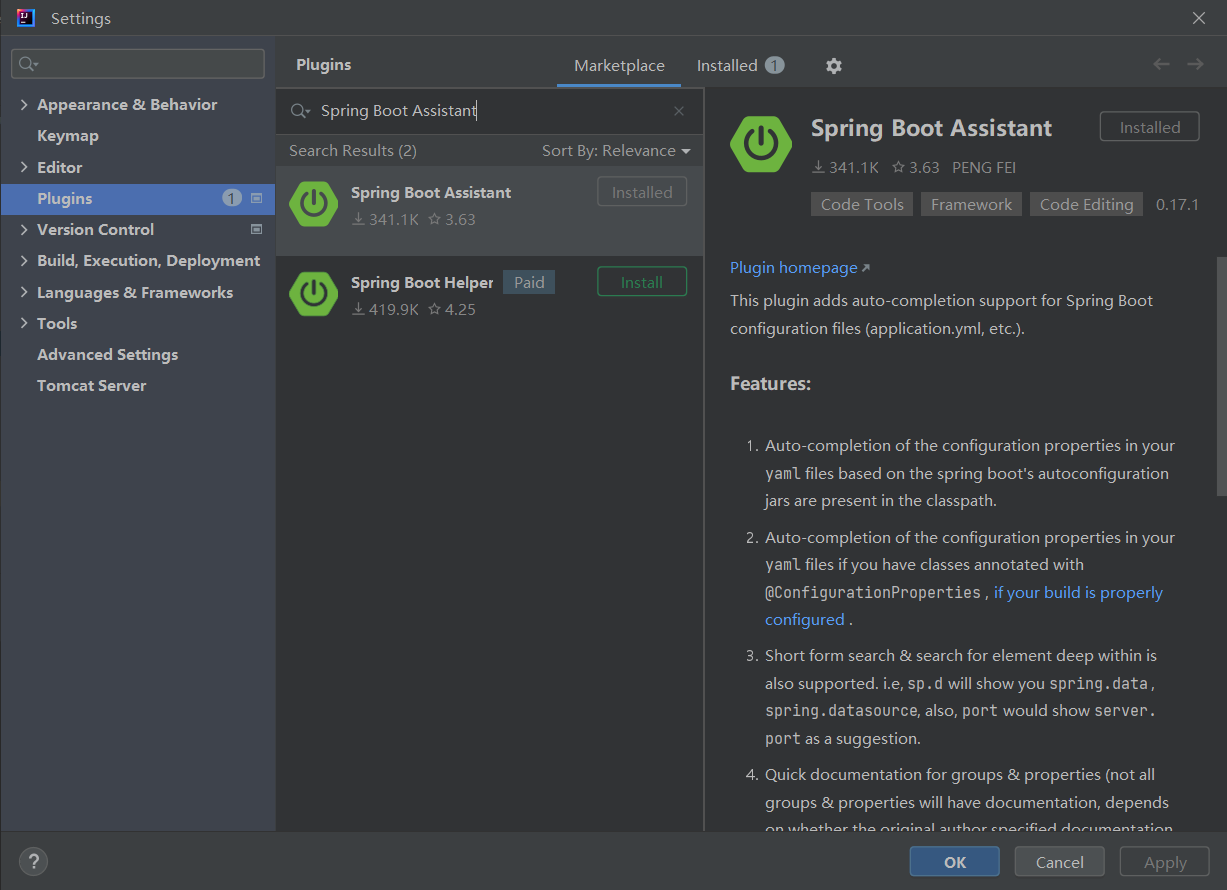Click the Spring Boot Helper plugin icon
The height and width of the screenshot is (890, 1227).
pyautogui.click(x=313, y=293)
